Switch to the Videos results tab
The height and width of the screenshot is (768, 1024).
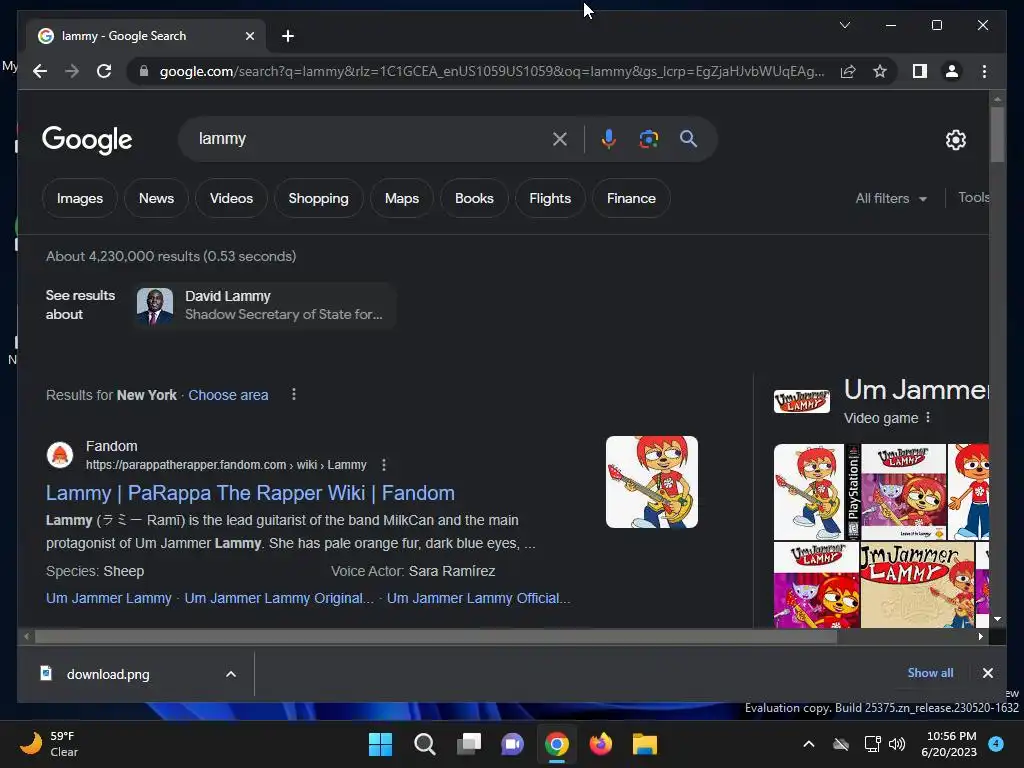[231, 198]
